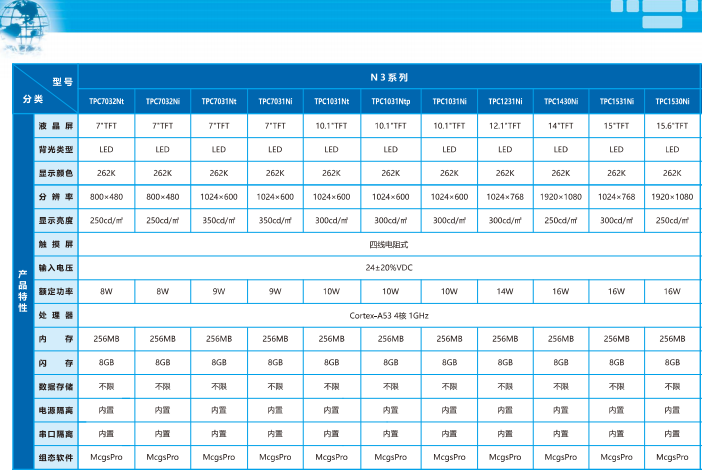This screenshot has width=702, height=470.
Task: Click the 分辨率 row label
Action: [56, 197]
